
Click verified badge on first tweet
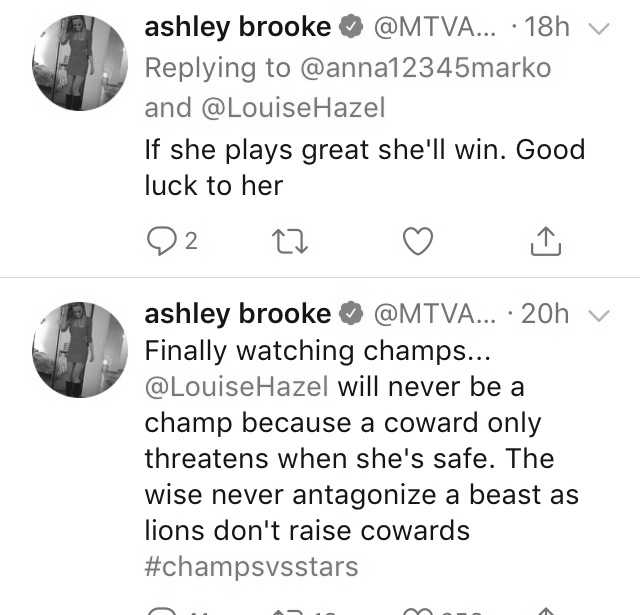pyautogui.click(x=351, y=27)
